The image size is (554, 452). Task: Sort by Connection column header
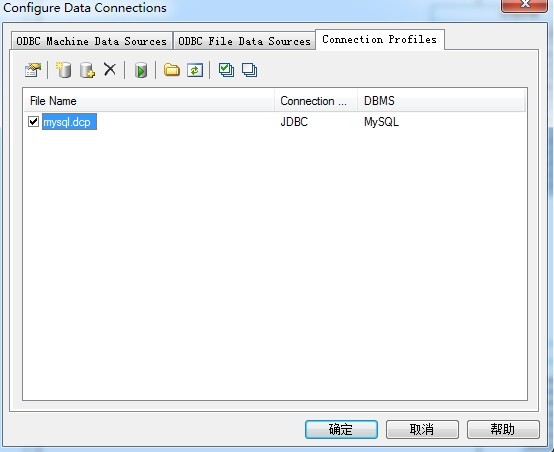(316, 101)
